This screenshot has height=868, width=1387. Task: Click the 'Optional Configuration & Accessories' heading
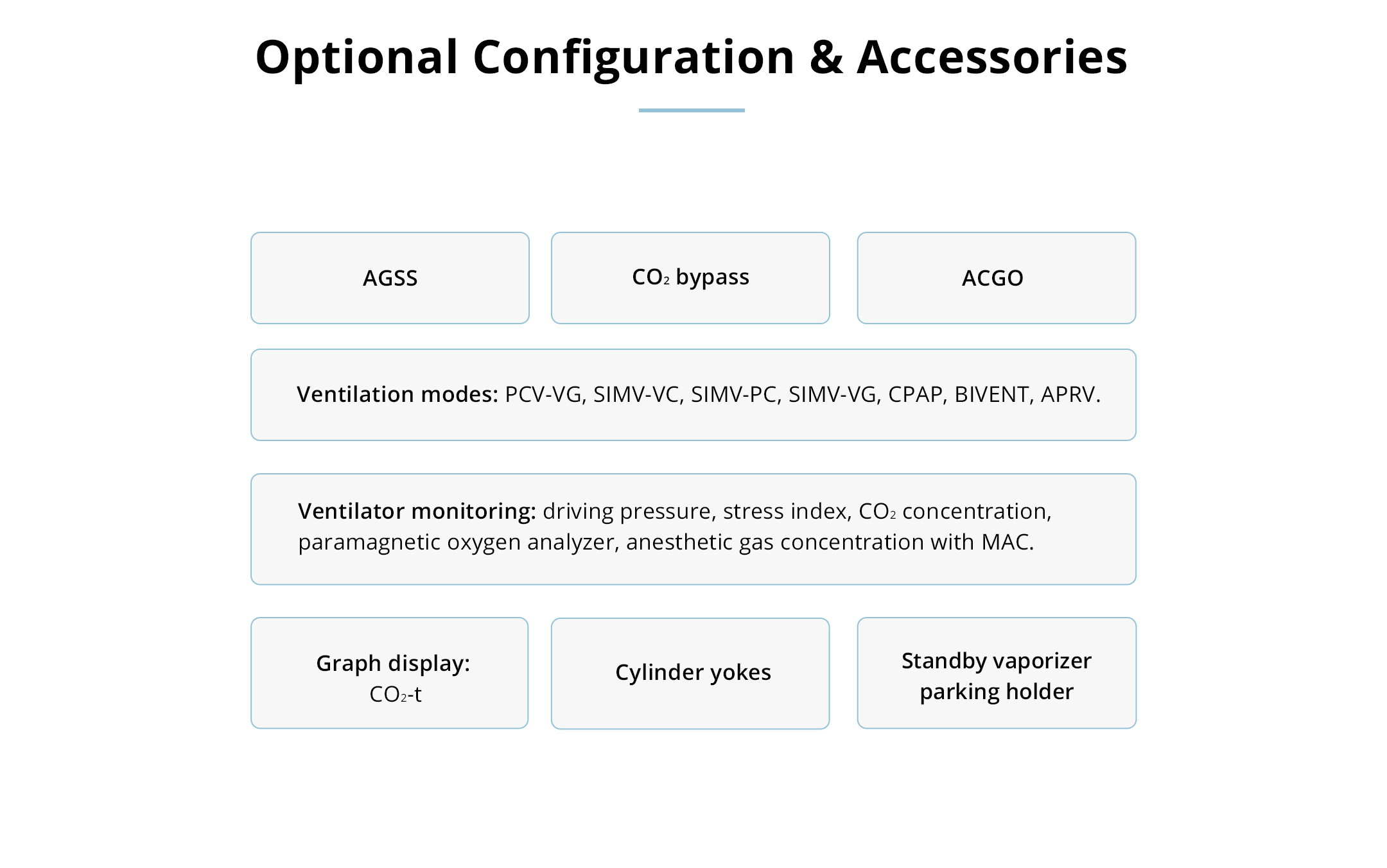(x=691, y=57)
